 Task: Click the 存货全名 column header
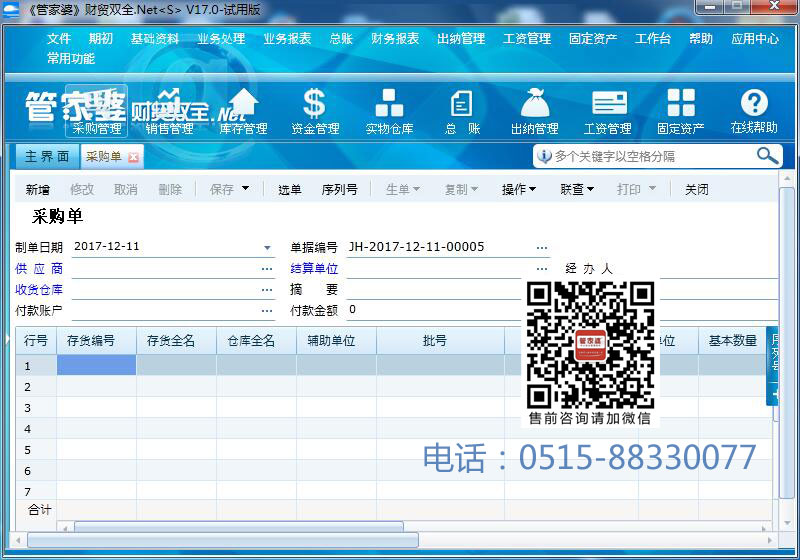(x=177, y=341)
